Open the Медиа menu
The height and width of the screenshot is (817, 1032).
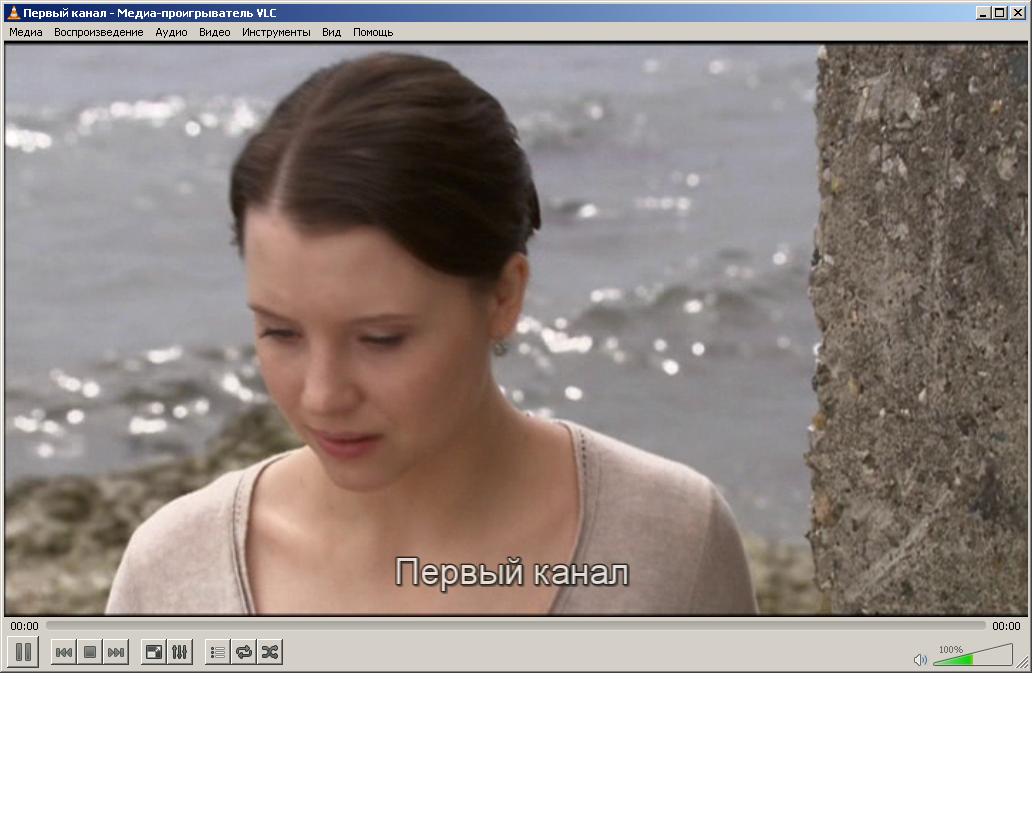pyautogui.click(x=26, y=32)
